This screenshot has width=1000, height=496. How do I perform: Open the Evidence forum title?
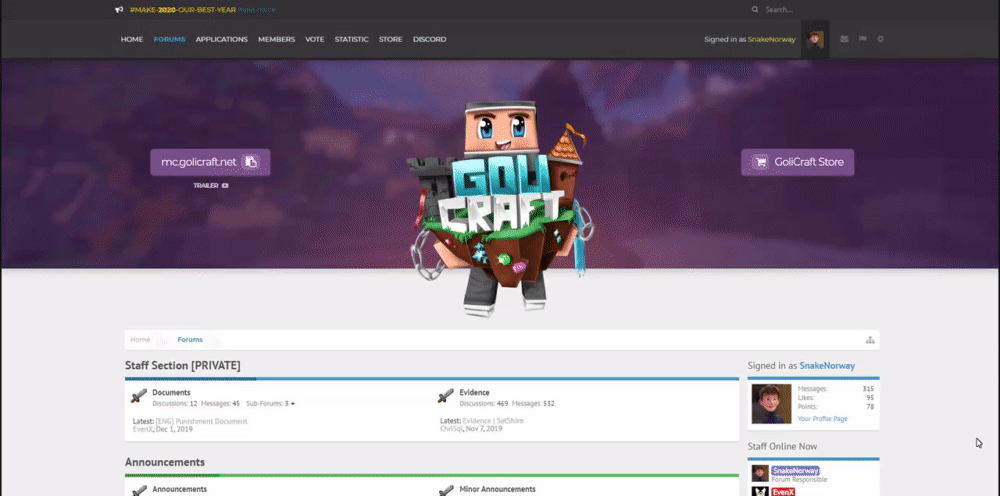point(474,393)
